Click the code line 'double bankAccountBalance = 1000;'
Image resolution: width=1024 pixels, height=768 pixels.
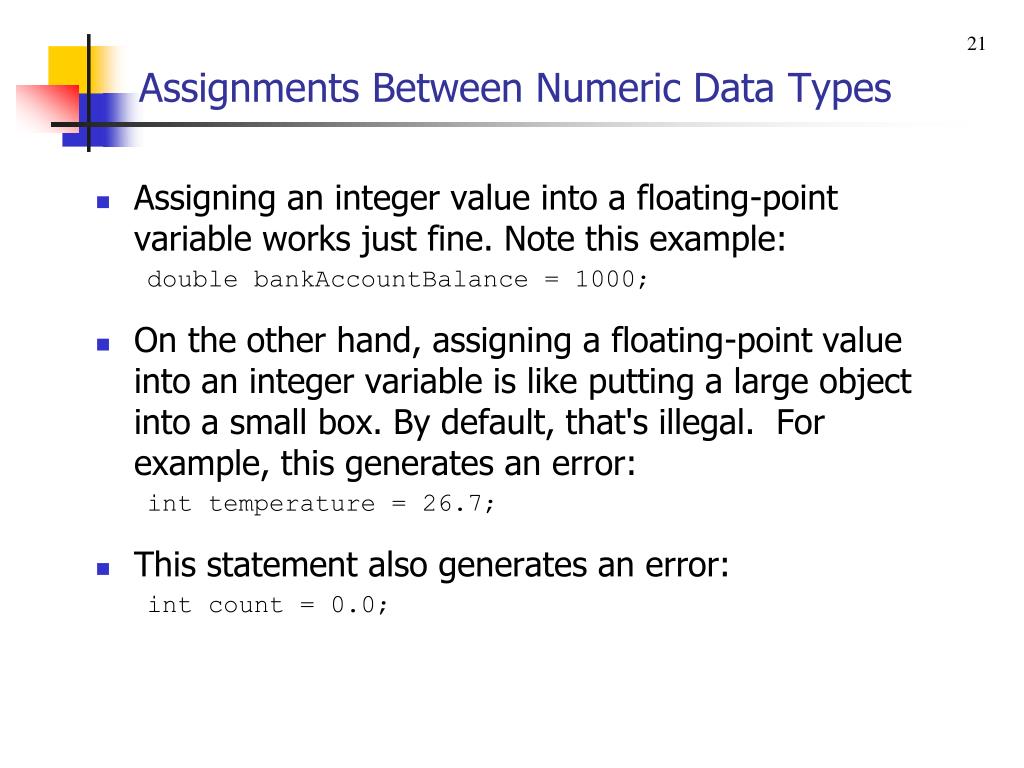[397, 280]
